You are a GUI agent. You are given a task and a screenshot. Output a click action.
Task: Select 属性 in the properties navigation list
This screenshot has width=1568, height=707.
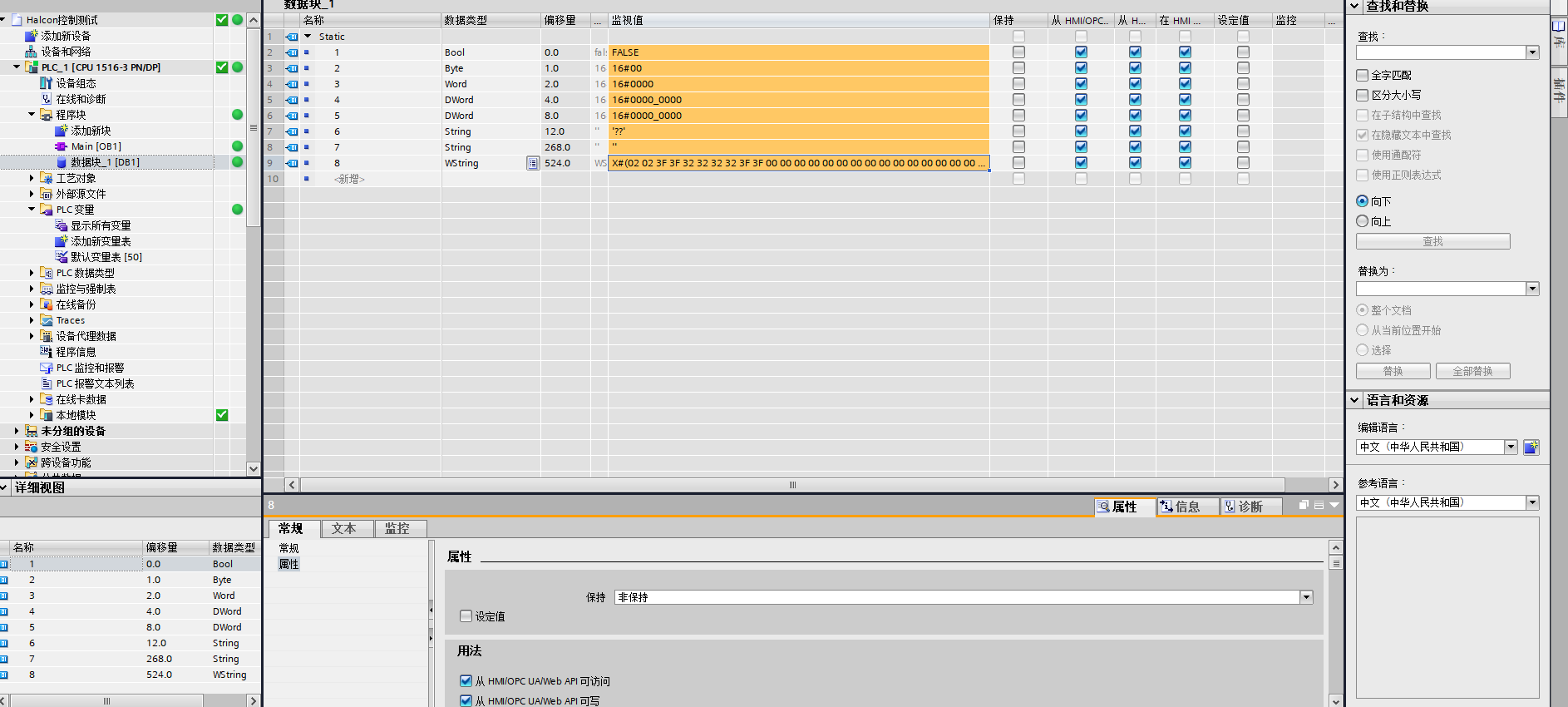[x=288, y=564]
